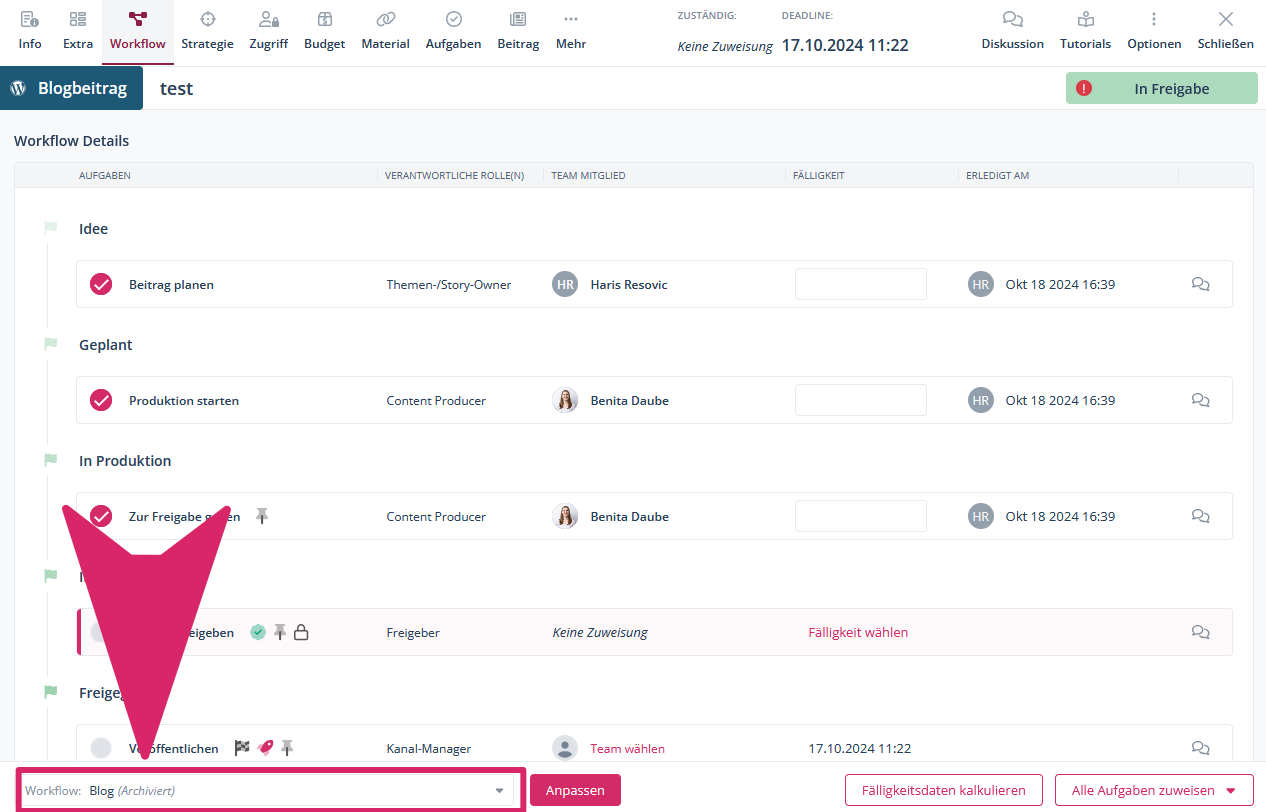This screenshot has height=812, width=1266.
Task: Click the pin icon next to Veröffentlichen
Action: tap(287, 748)
